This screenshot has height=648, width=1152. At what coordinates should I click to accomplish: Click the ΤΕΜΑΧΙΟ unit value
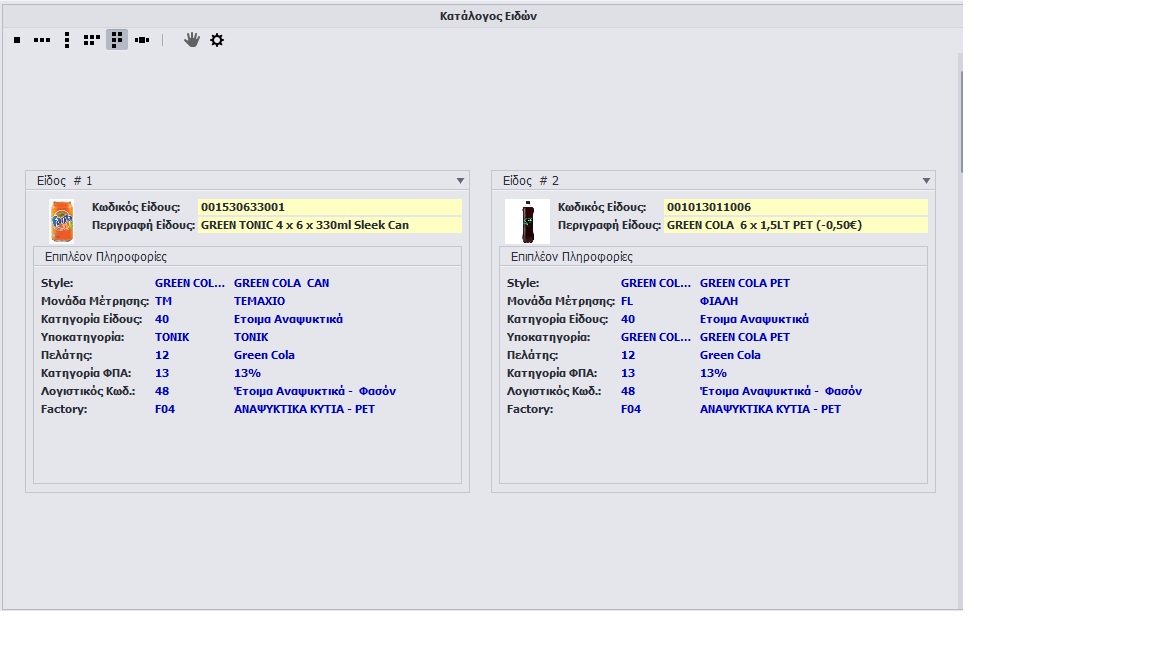tap(259, 301)
